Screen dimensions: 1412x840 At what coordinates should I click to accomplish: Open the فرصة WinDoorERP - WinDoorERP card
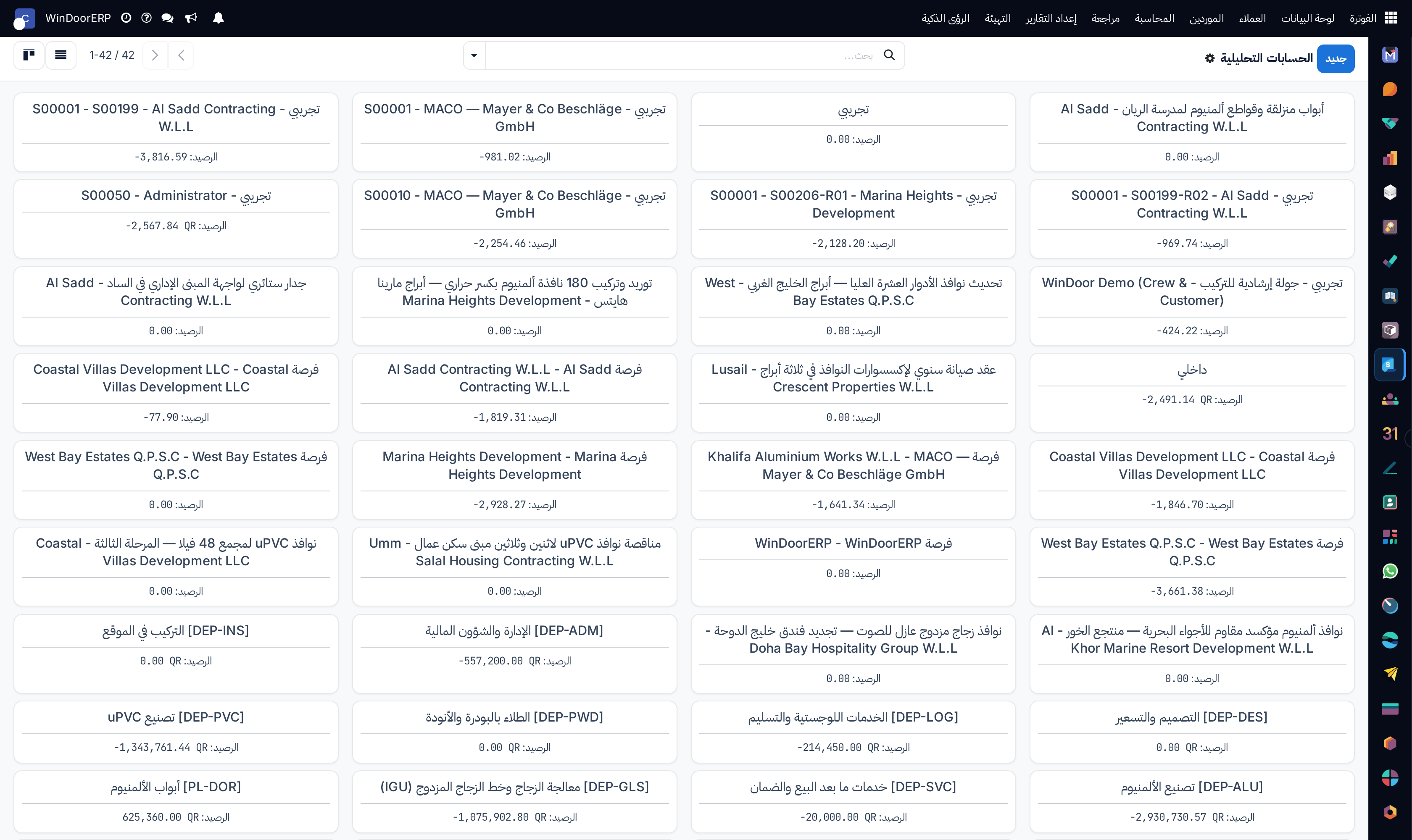tap(853, 566)
